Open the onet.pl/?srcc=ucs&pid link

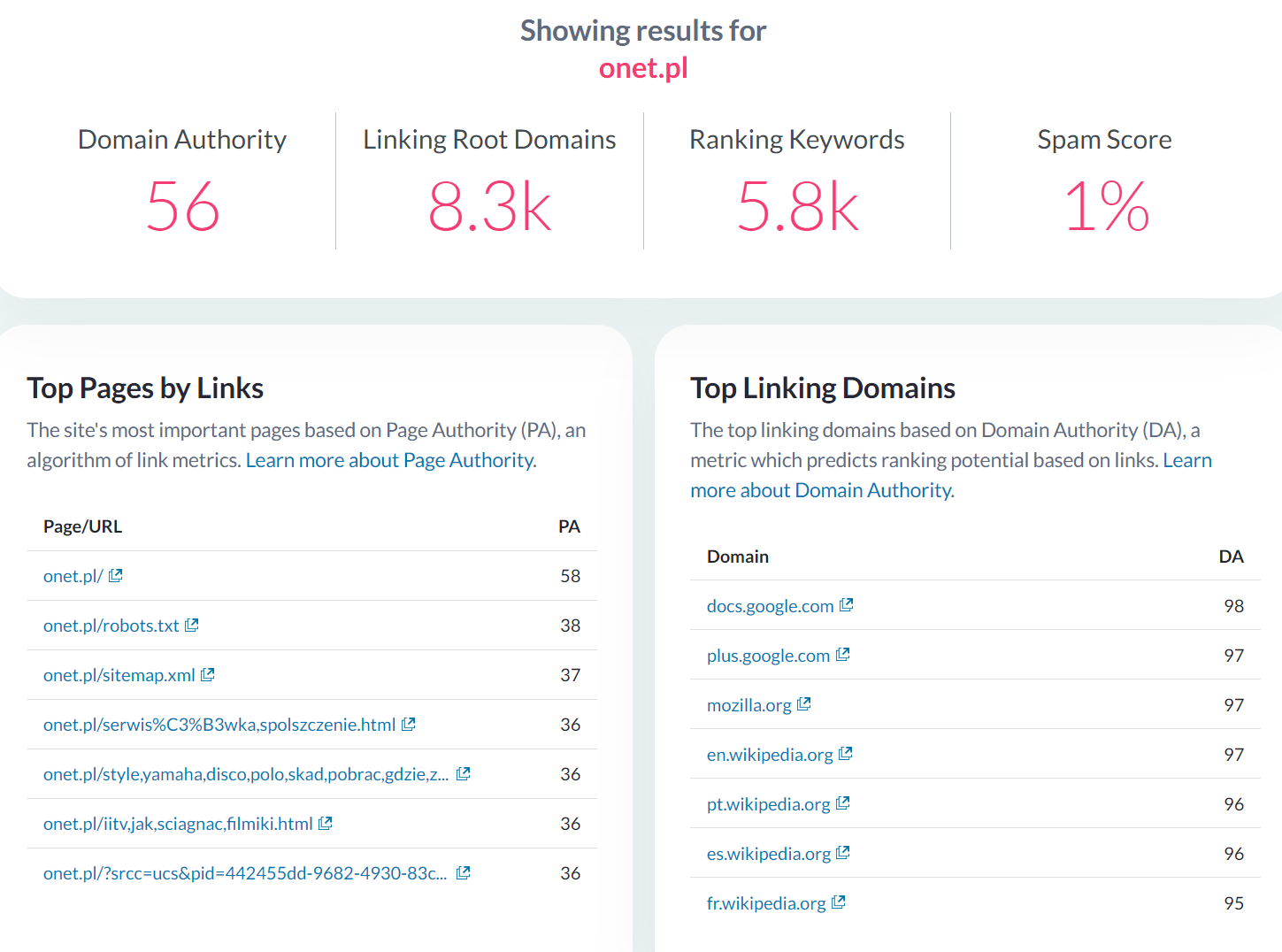tap(245, 873)
